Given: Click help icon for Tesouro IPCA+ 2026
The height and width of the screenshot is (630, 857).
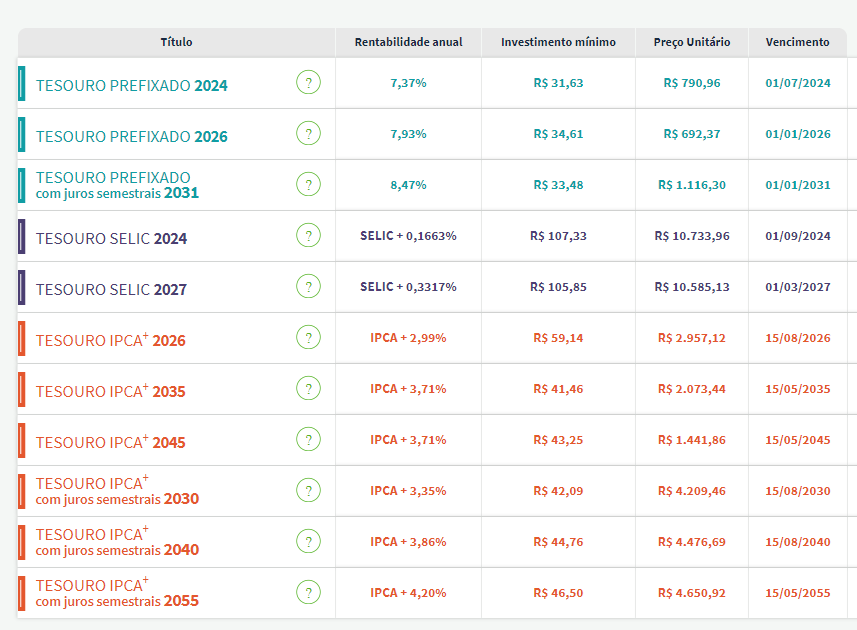Looking at the screenshot, I should click(x=308, y=338).
